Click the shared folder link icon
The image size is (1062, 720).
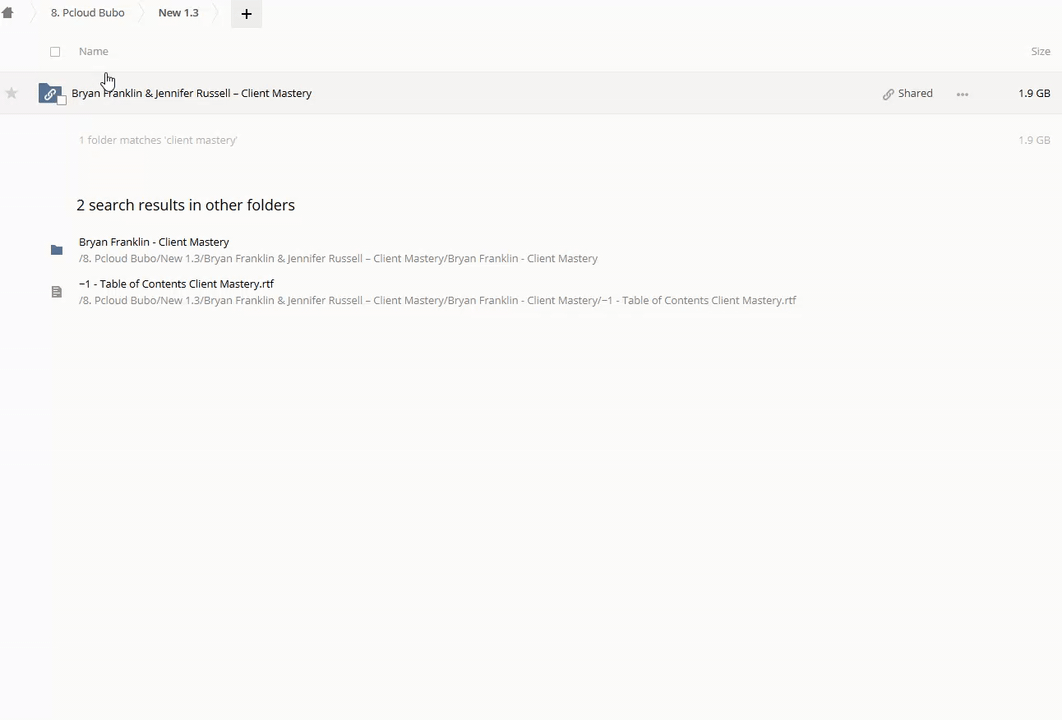(x=49, y=93)
